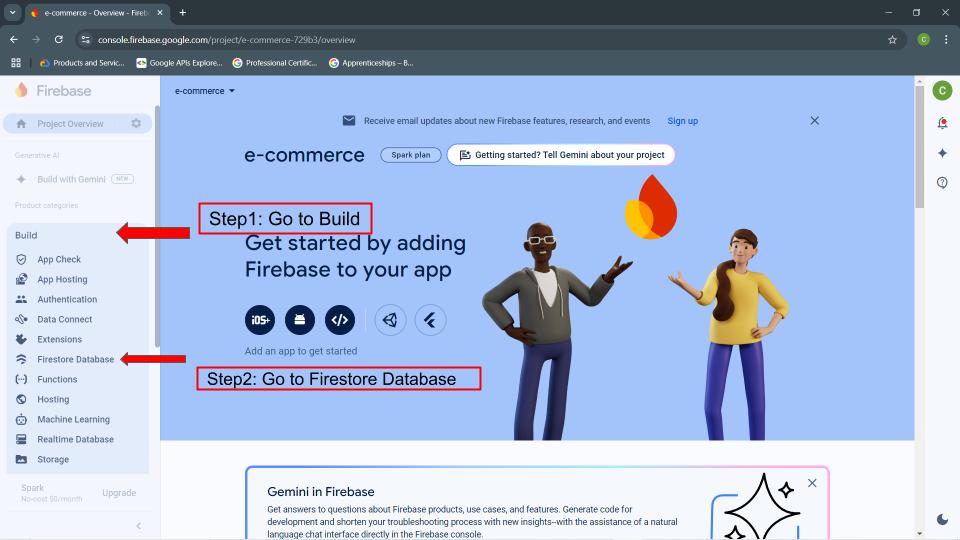Open Professional Certification bookmark

pos(275,62)
